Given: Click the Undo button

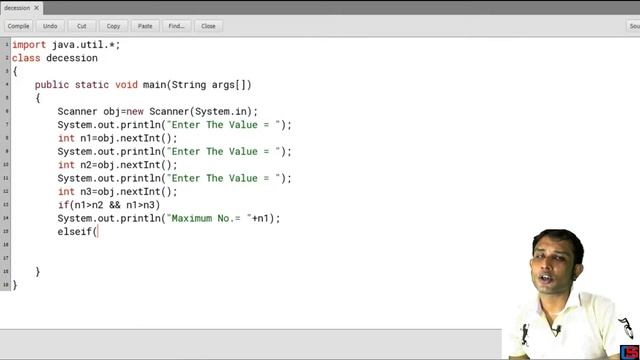Looking at the screenshot, I should (50, 26).
